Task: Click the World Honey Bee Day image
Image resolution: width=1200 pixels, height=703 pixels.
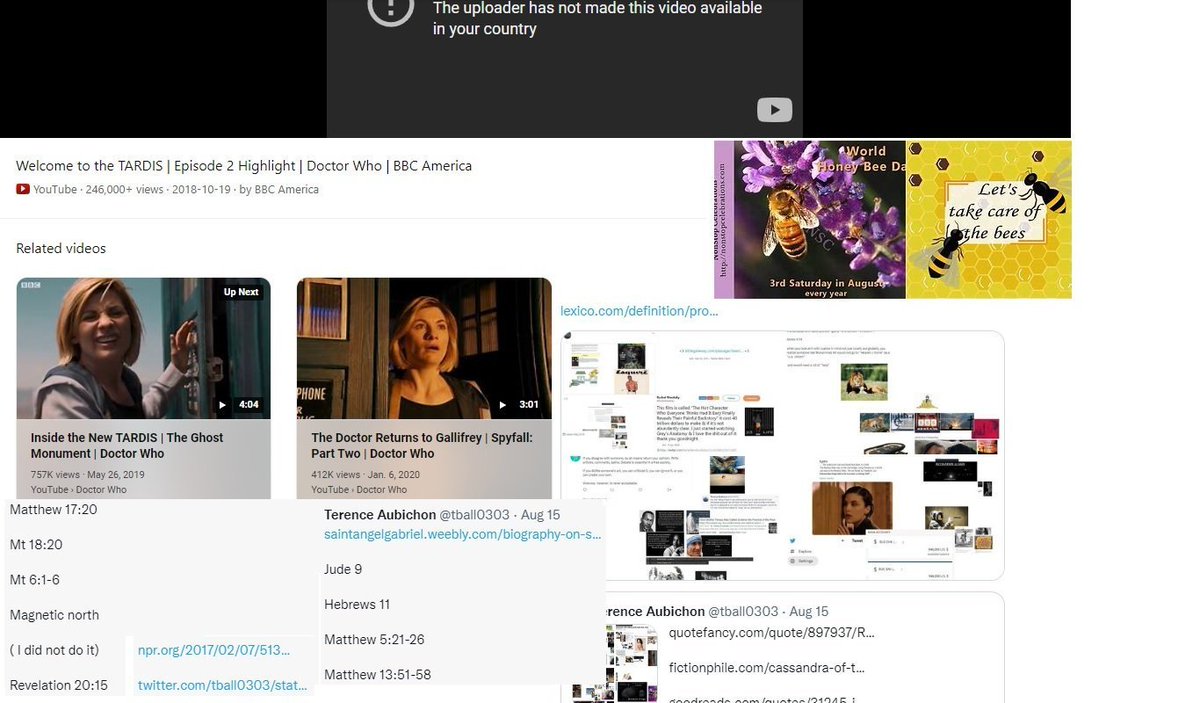Action: (x=810, y=219)
